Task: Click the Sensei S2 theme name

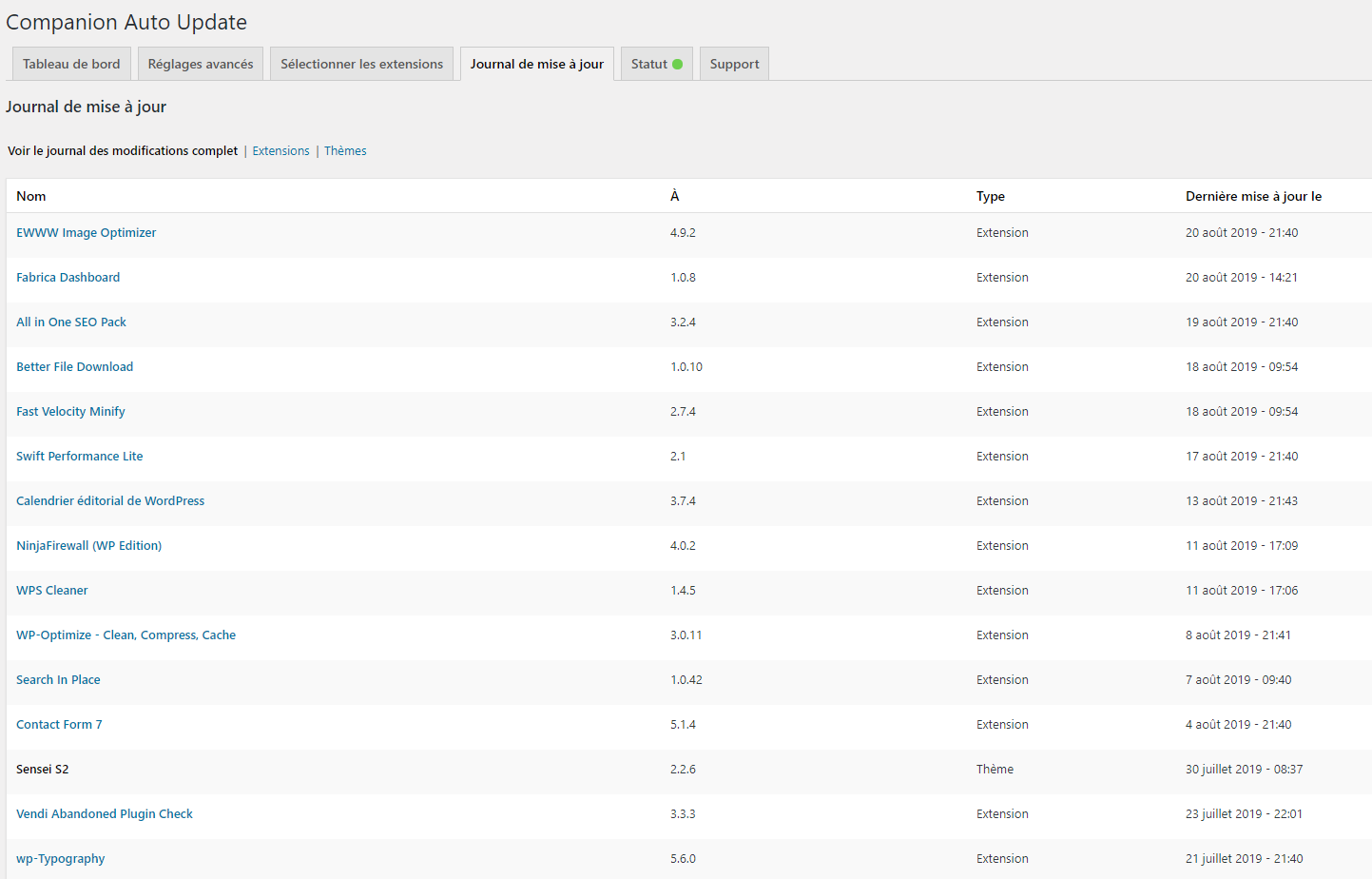Action: pos(42,769)
